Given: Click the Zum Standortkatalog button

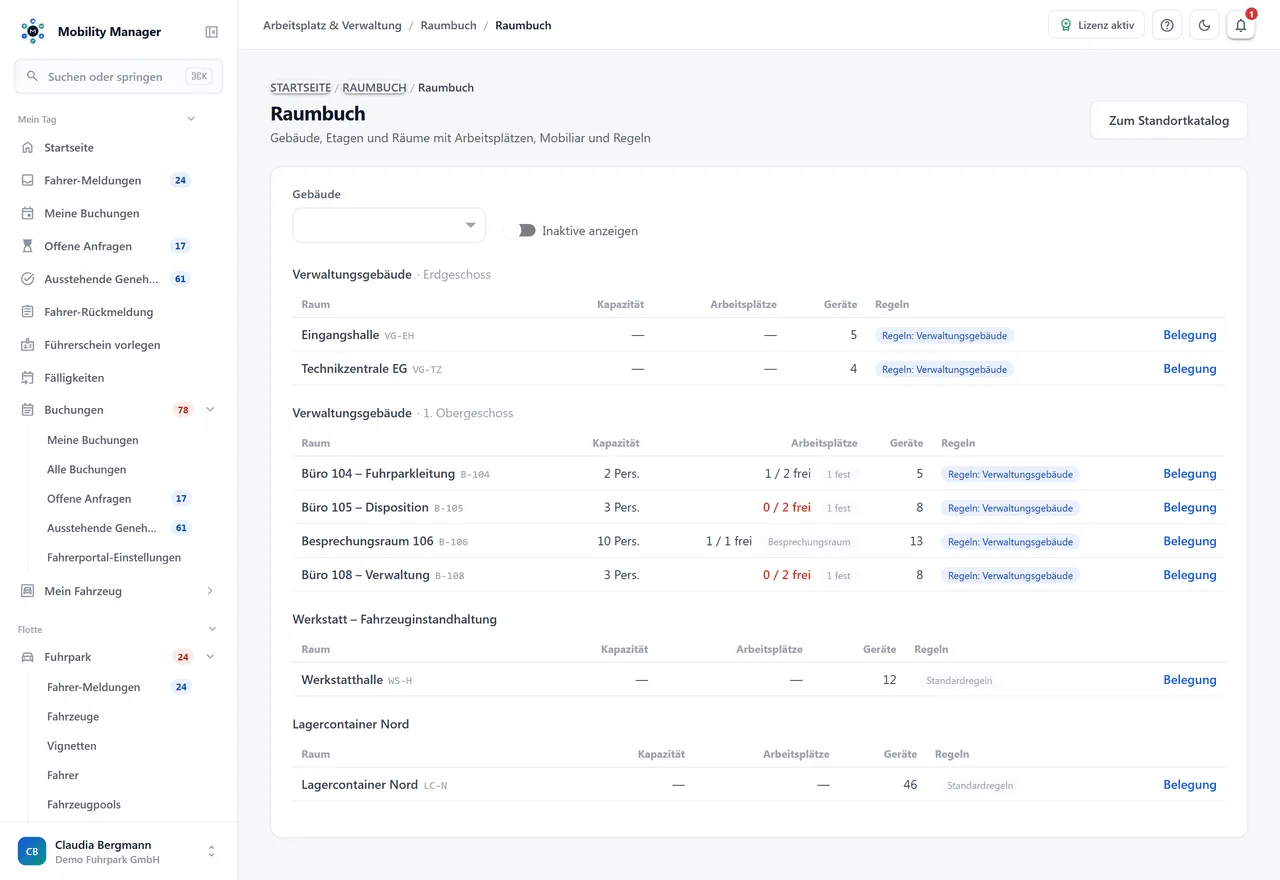Looking at the screenshot, I should [x=1169, y=120].
